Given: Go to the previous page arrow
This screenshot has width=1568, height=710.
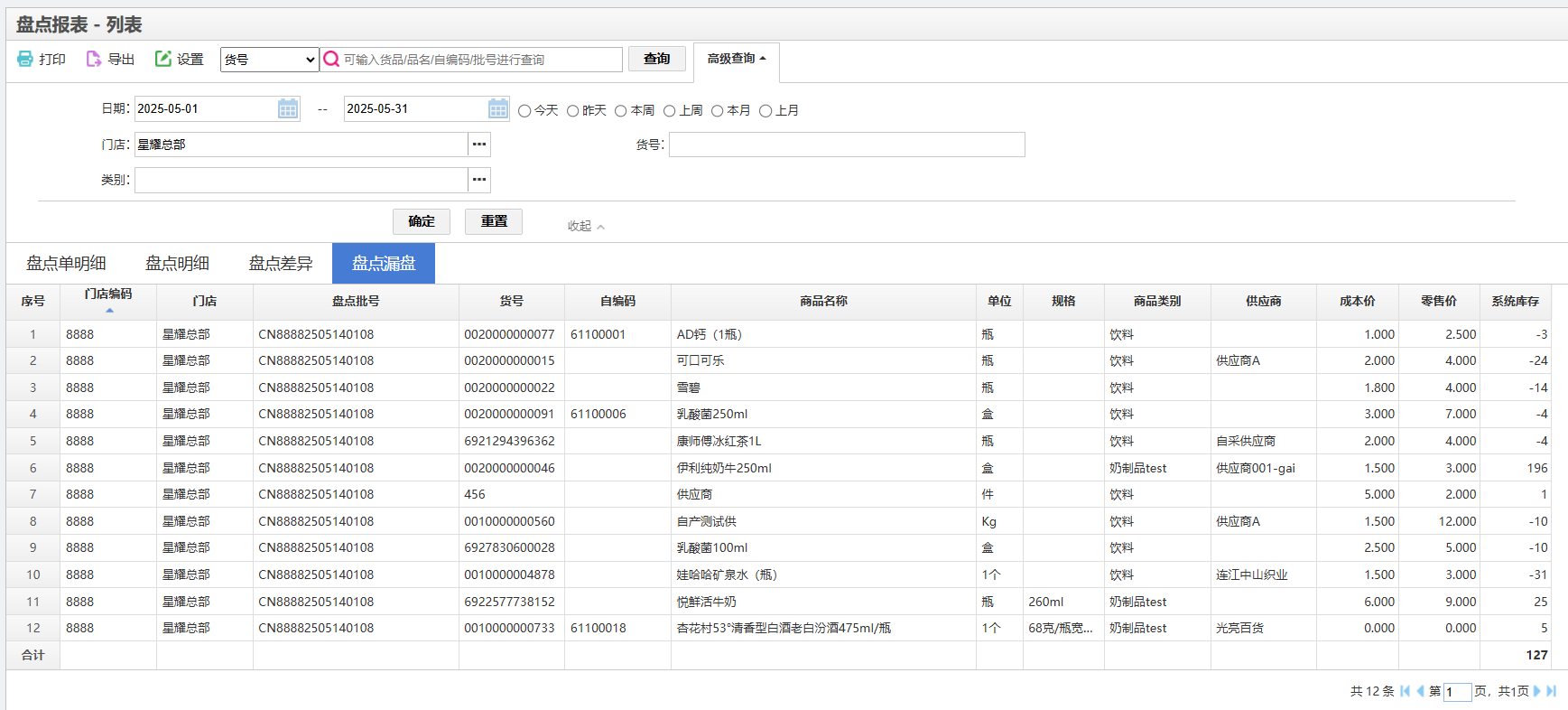Looking at the screenshot, I should click(x=1420, y=691).
